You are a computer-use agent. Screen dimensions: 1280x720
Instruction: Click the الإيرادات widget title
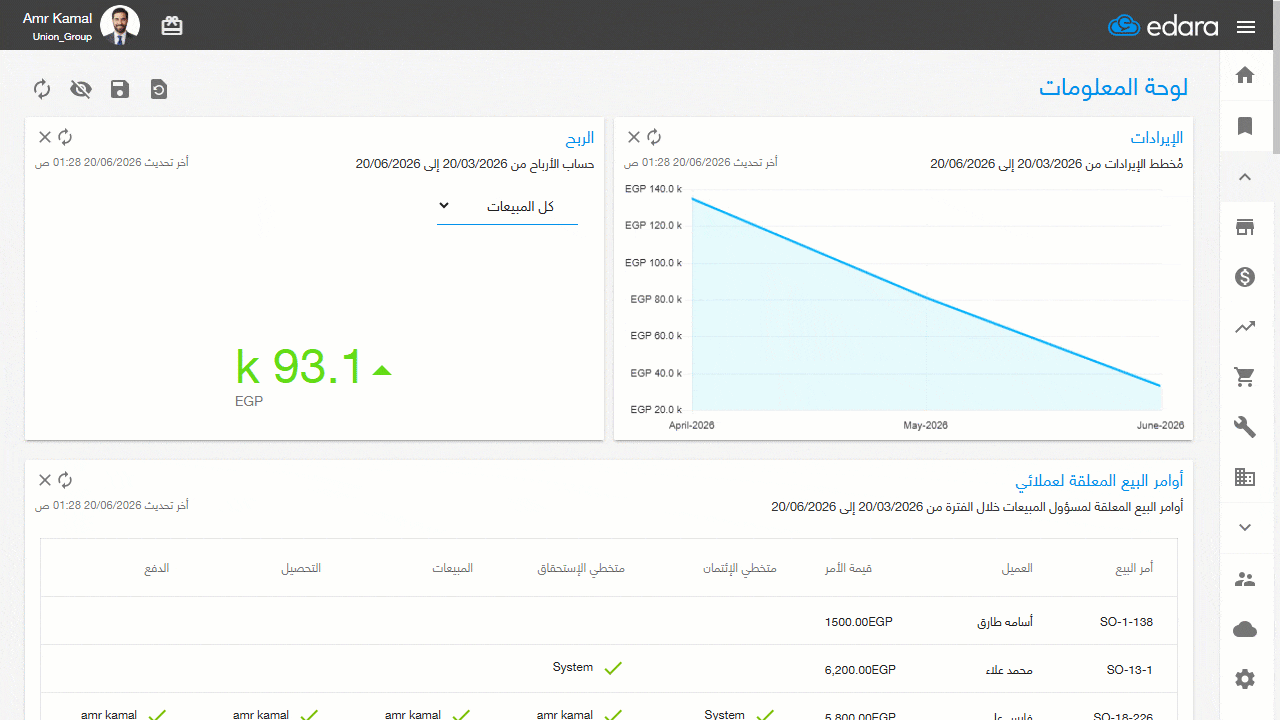[1156, 138]
